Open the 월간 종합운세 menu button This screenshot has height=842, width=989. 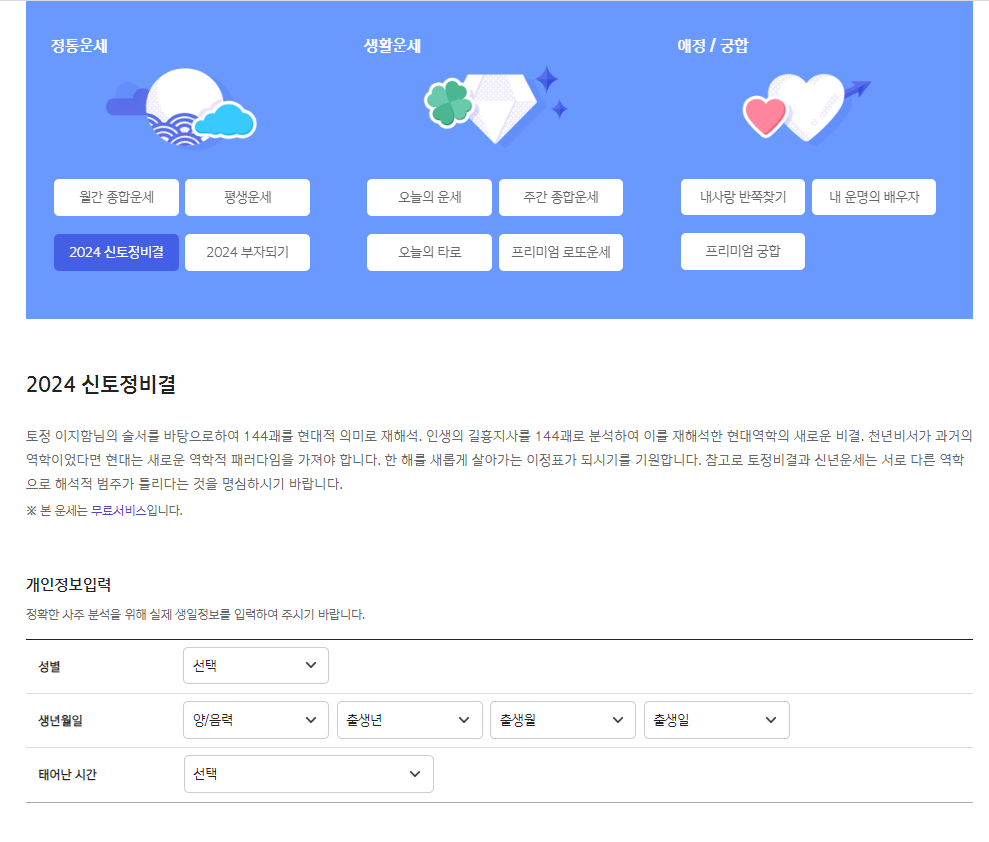[117, 197]
